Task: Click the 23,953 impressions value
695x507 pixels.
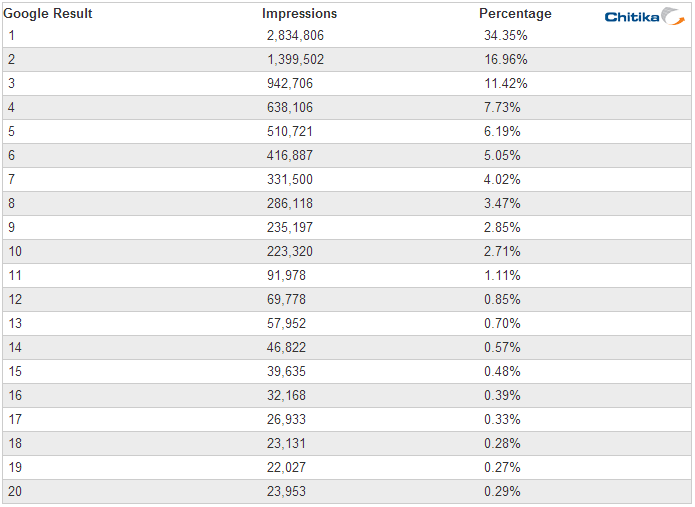Action: coord(287,492)
